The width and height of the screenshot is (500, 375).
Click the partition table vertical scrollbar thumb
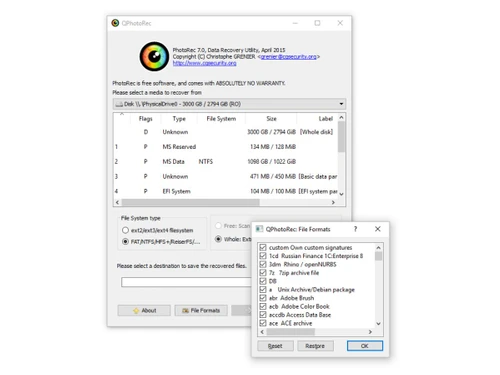point(341,137)
